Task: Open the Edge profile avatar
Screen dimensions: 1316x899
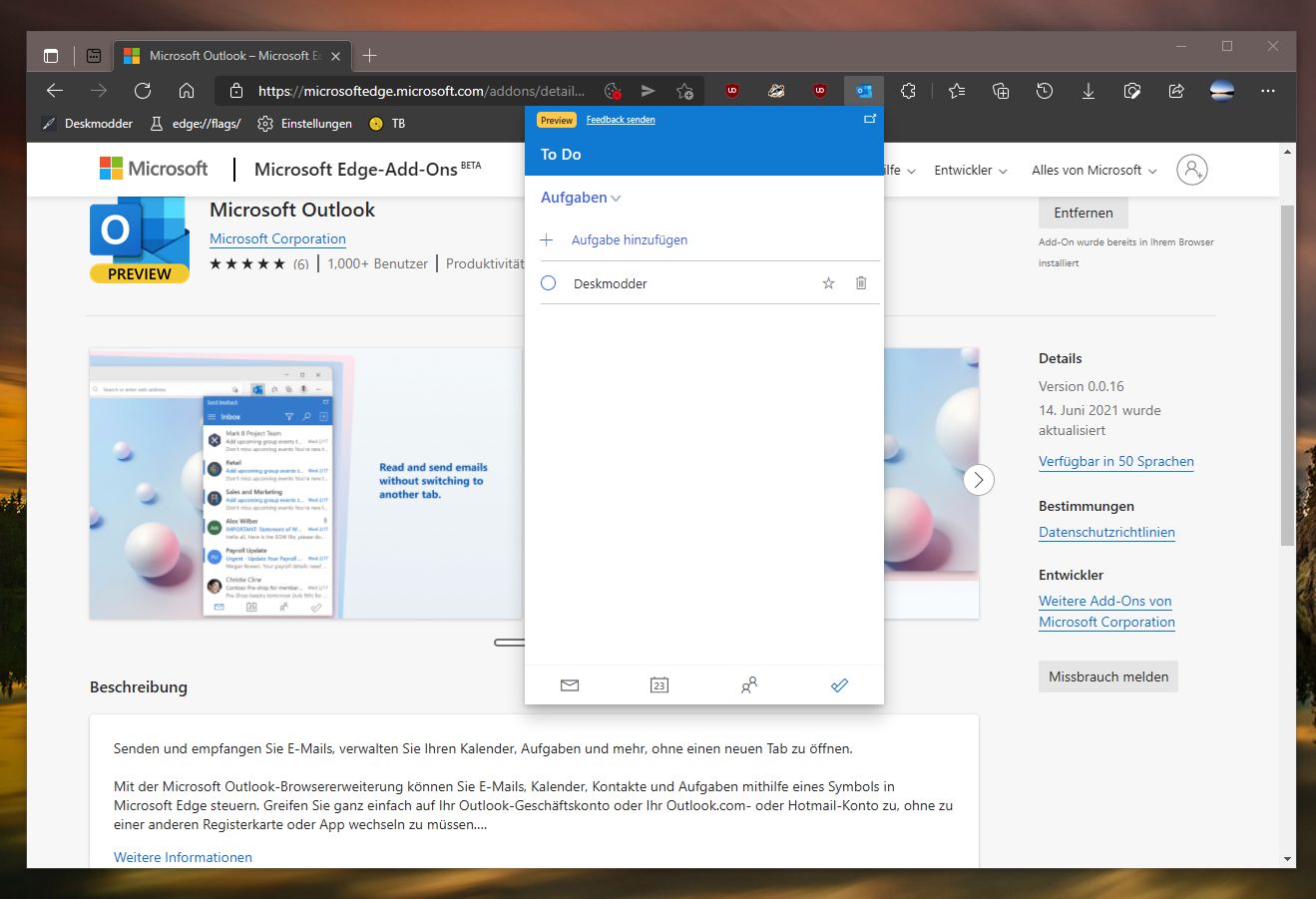Action: (x=1222, y=91)
